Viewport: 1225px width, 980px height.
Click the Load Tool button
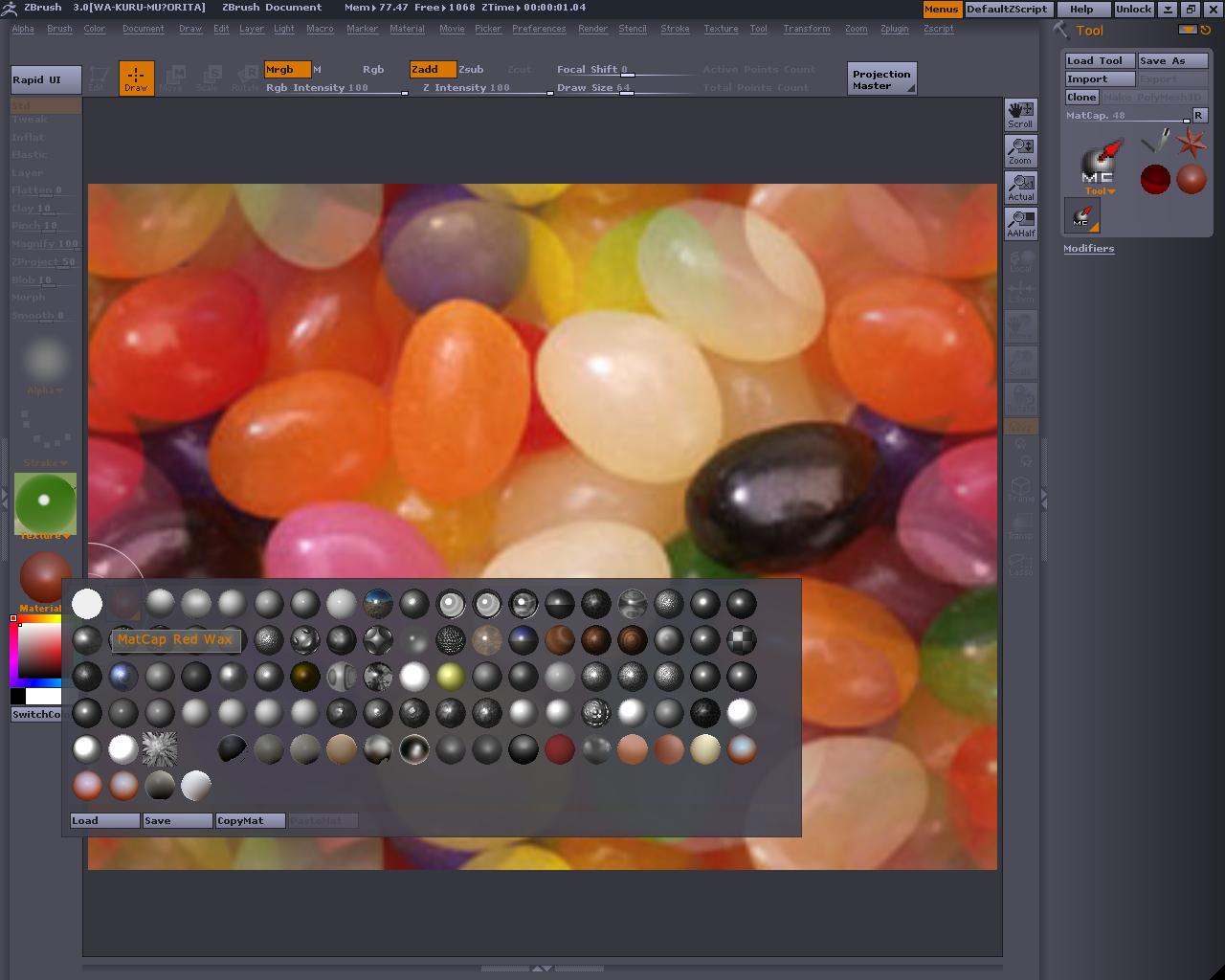pos(1101,60)
